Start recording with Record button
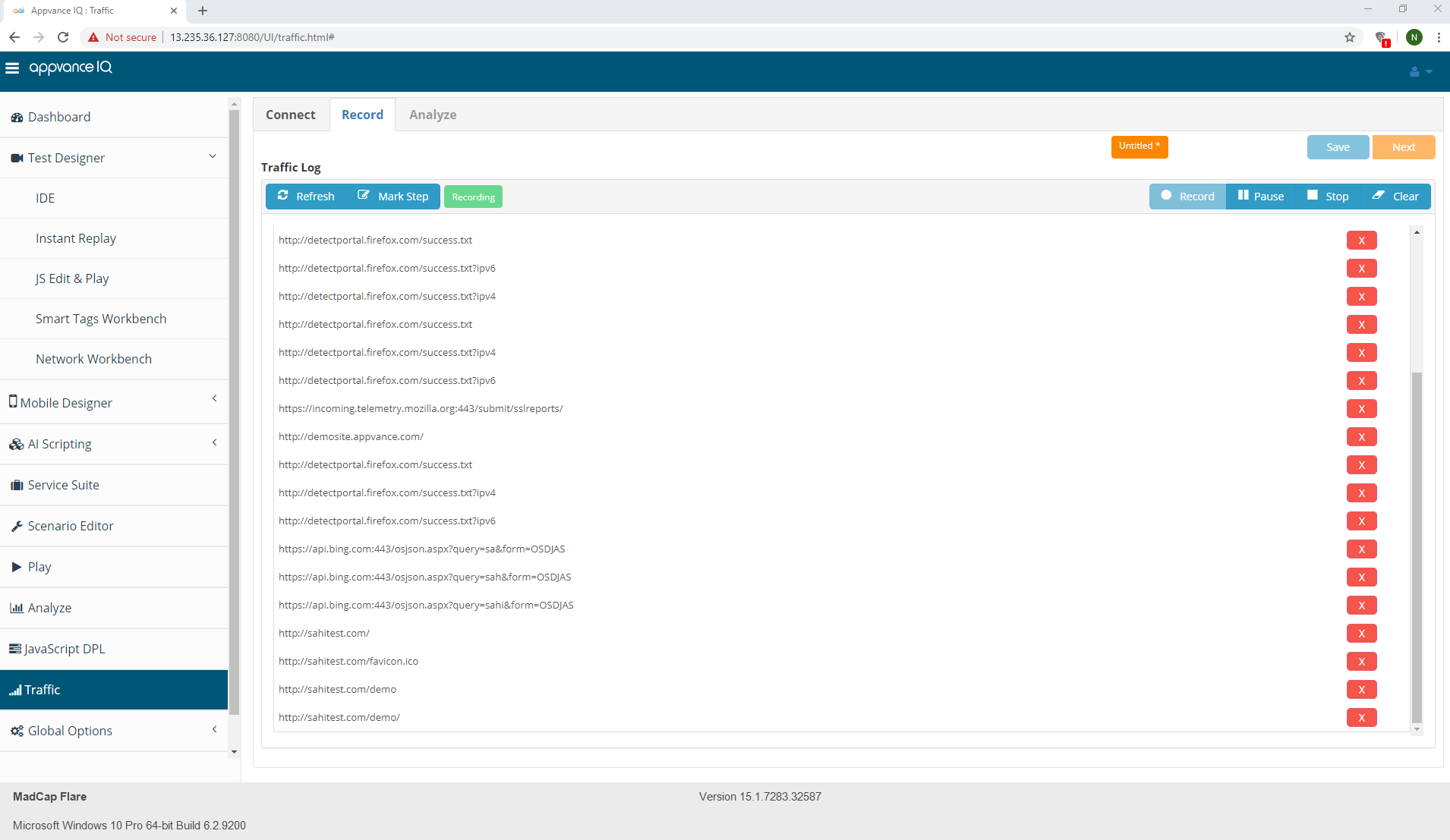Image resolution: width=1450 pixels, height=840 pixels. tap(1187, 196)
